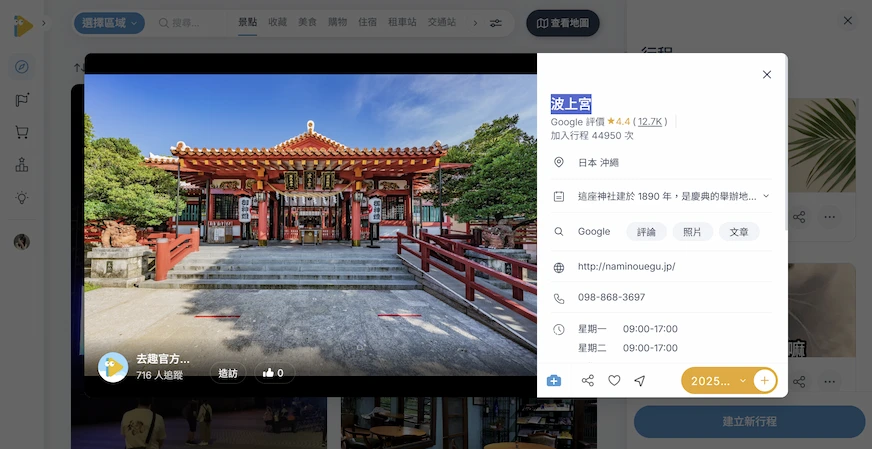Click the 照片 search chip
The width and height of the screenshot is (872, 449).
tap(692, 232)
